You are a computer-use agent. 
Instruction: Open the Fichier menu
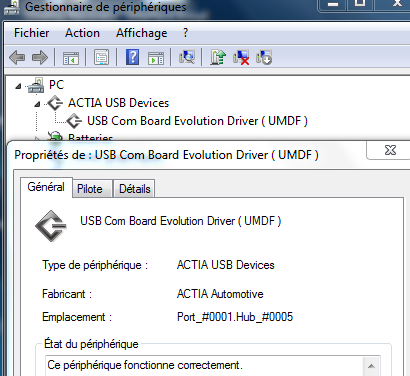coord(32,33)
